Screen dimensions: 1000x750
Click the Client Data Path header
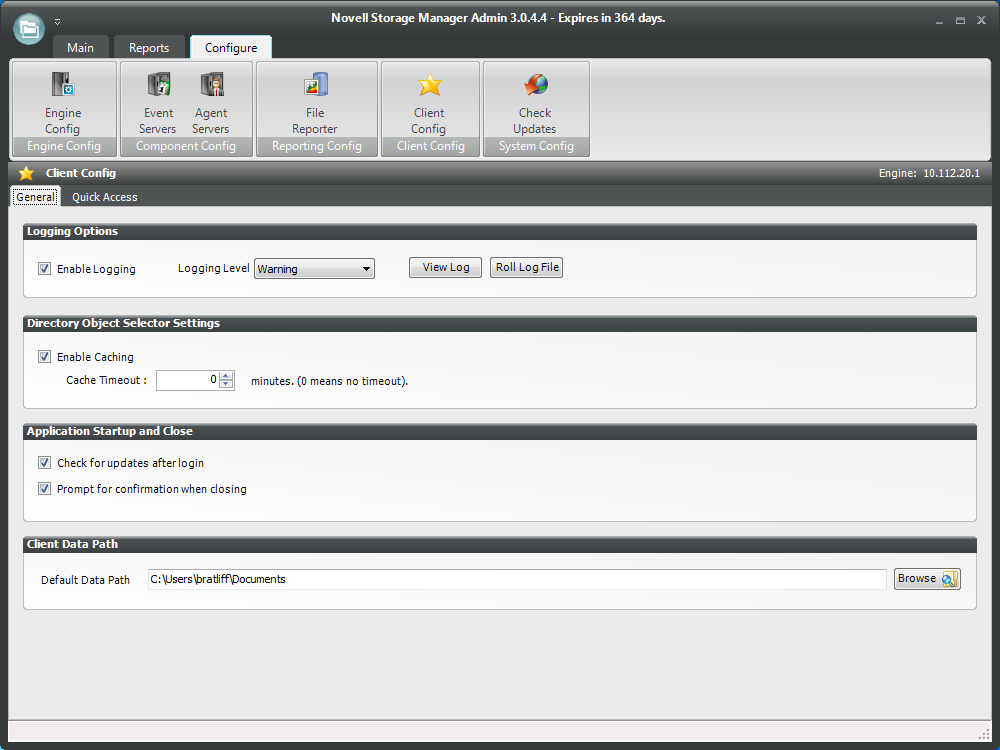click(x=500, y=544)
